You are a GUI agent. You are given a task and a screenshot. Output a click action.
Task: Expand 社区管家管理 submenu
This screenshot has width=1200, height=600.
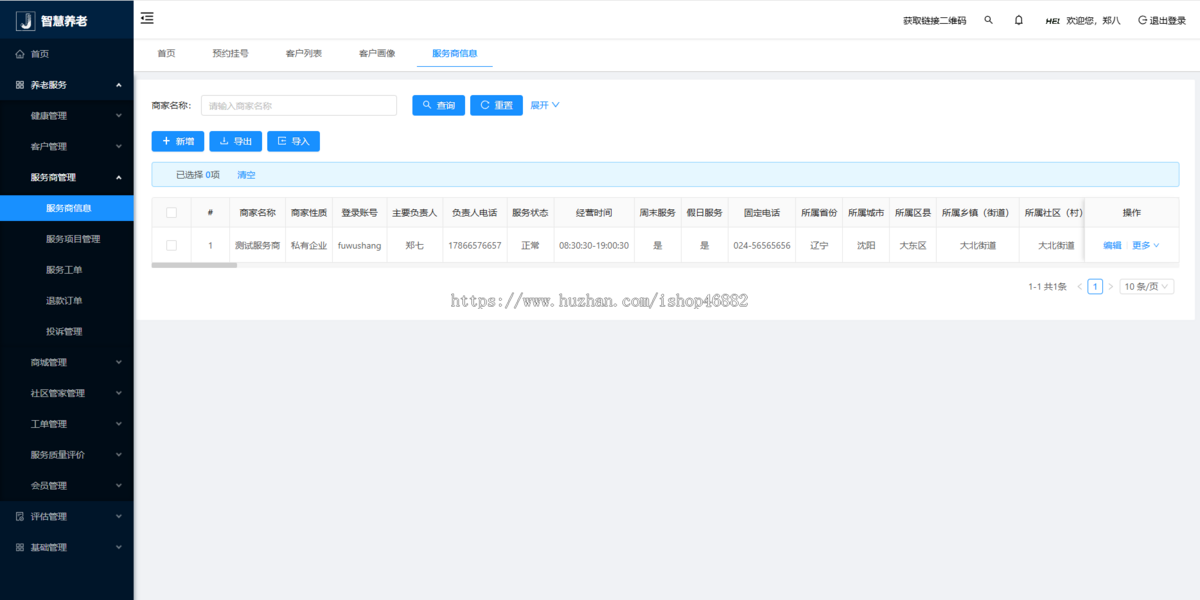click(66, 394)
